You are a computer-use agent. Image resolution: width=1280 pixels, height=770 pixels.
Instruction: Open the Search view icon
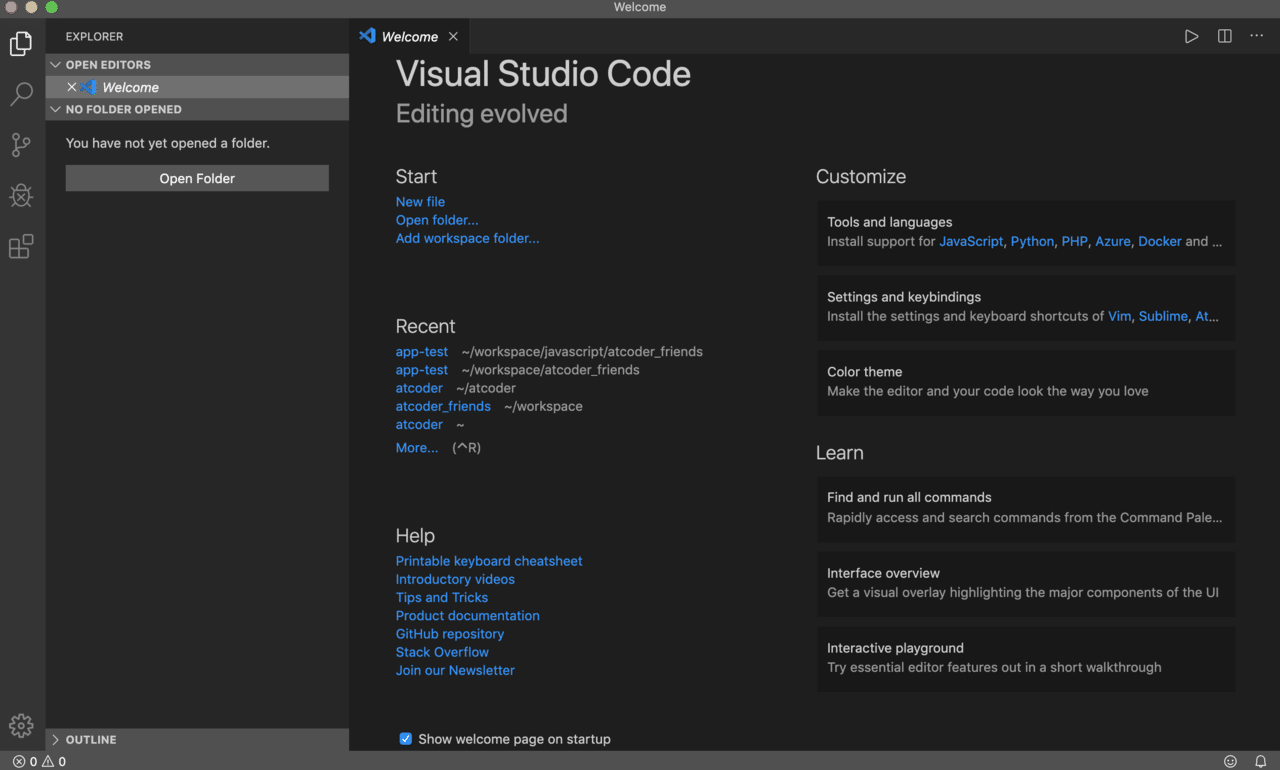tap(21, 95)
